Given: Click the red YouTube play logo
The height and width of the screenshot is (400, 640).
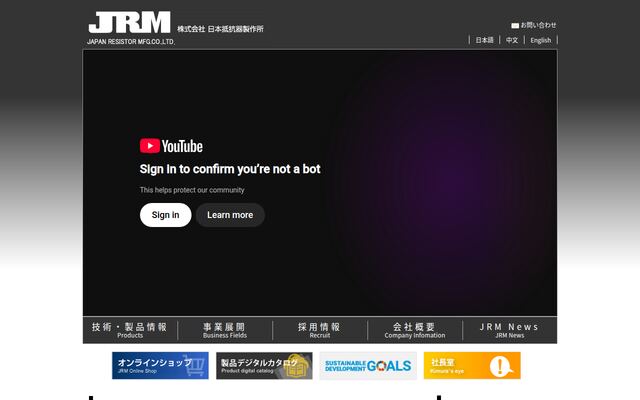Looking at the screenshot, I should click(x=150, y=146).
